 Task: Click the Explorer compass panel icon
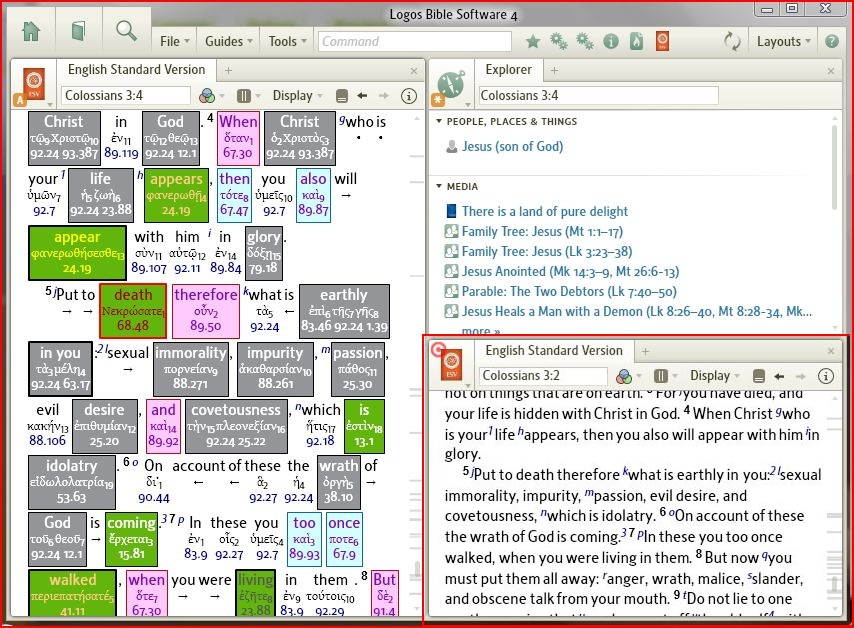point(452,84)
